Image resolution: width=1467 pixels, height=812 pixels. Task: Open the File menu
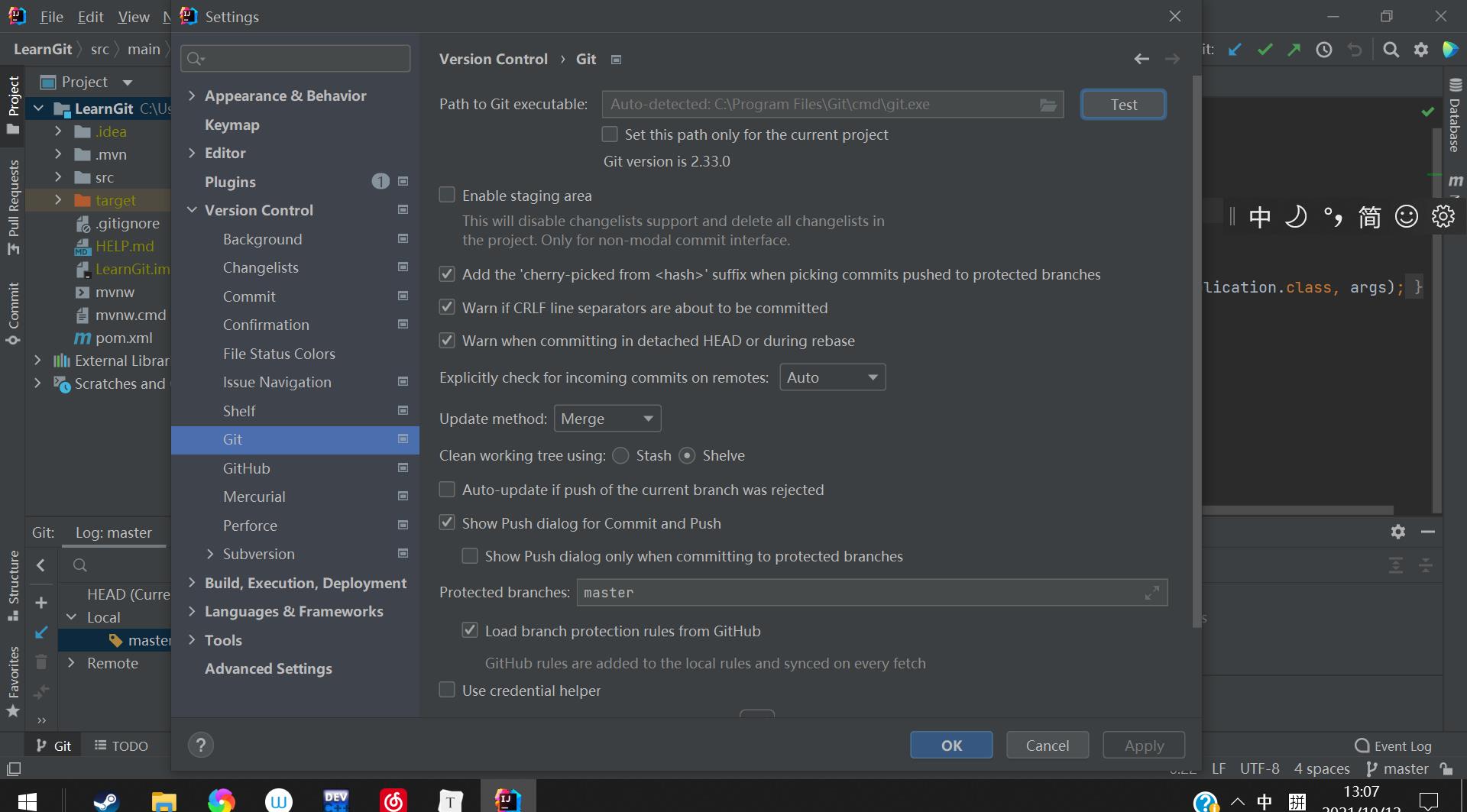coord(51,17)
